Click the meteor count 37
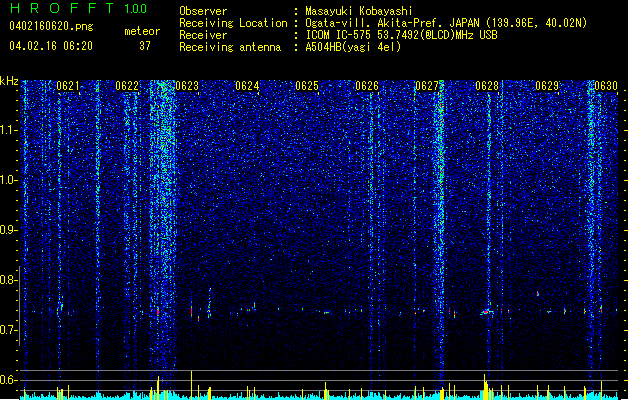 point(145,46)
